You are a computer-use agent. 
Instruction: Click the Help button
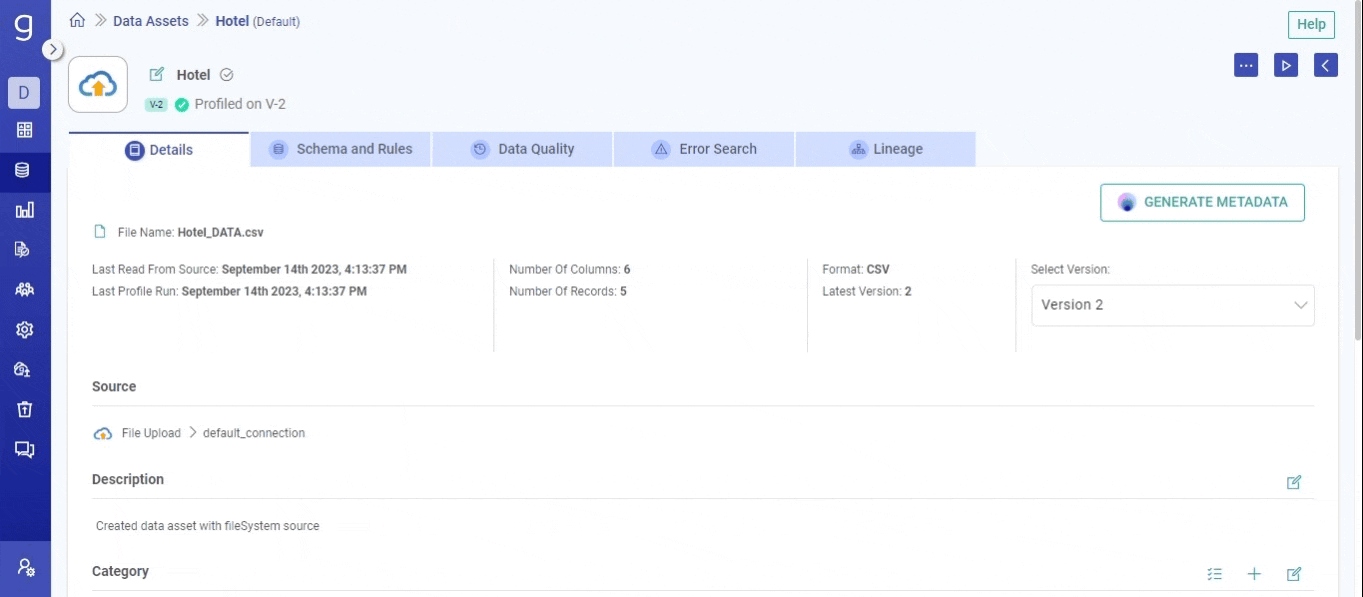[x=1310, y=24]
